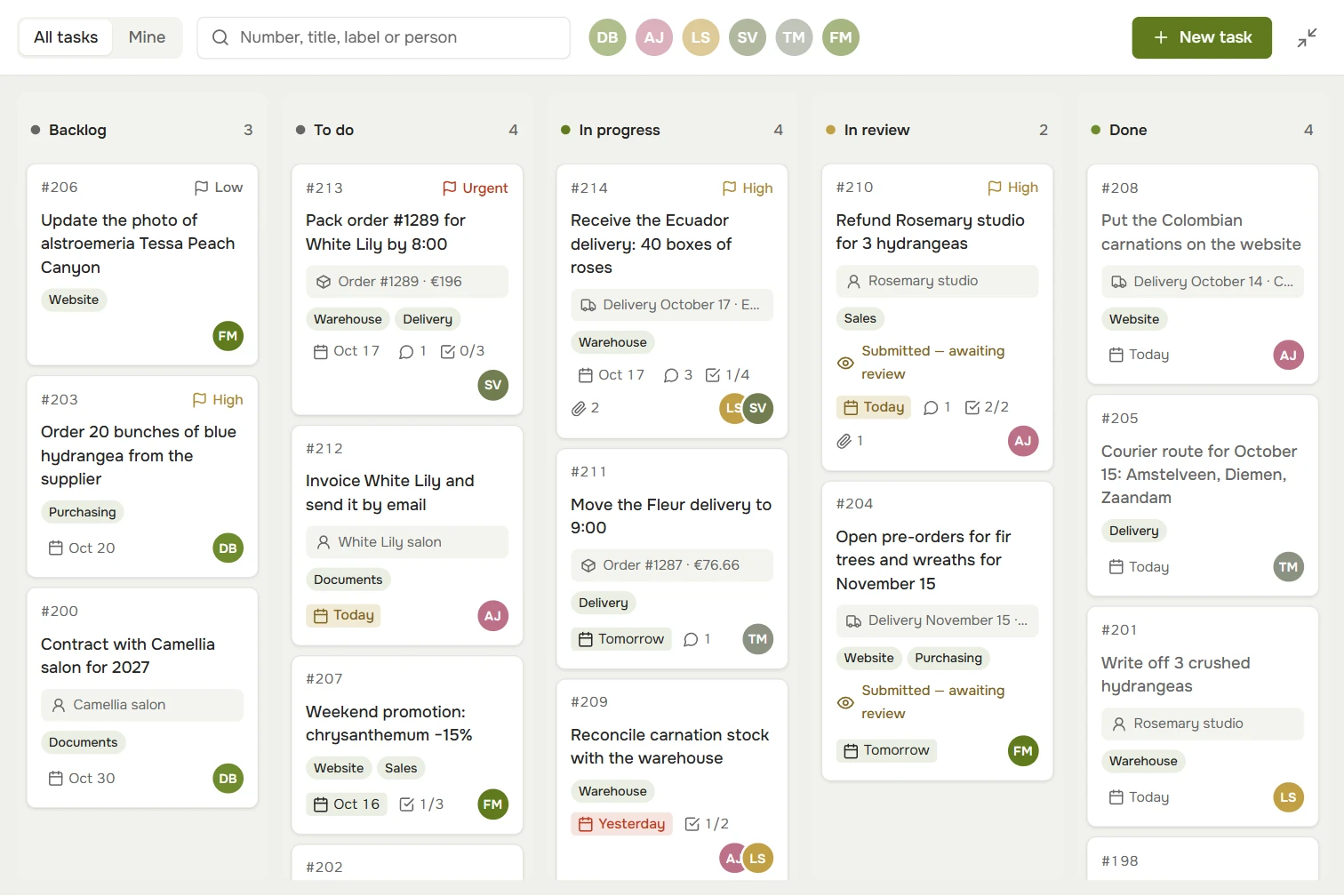The width and height of the screenshot is (1344, 896).
Task: Open Camellia salon link on task #200
Action: 142,705
